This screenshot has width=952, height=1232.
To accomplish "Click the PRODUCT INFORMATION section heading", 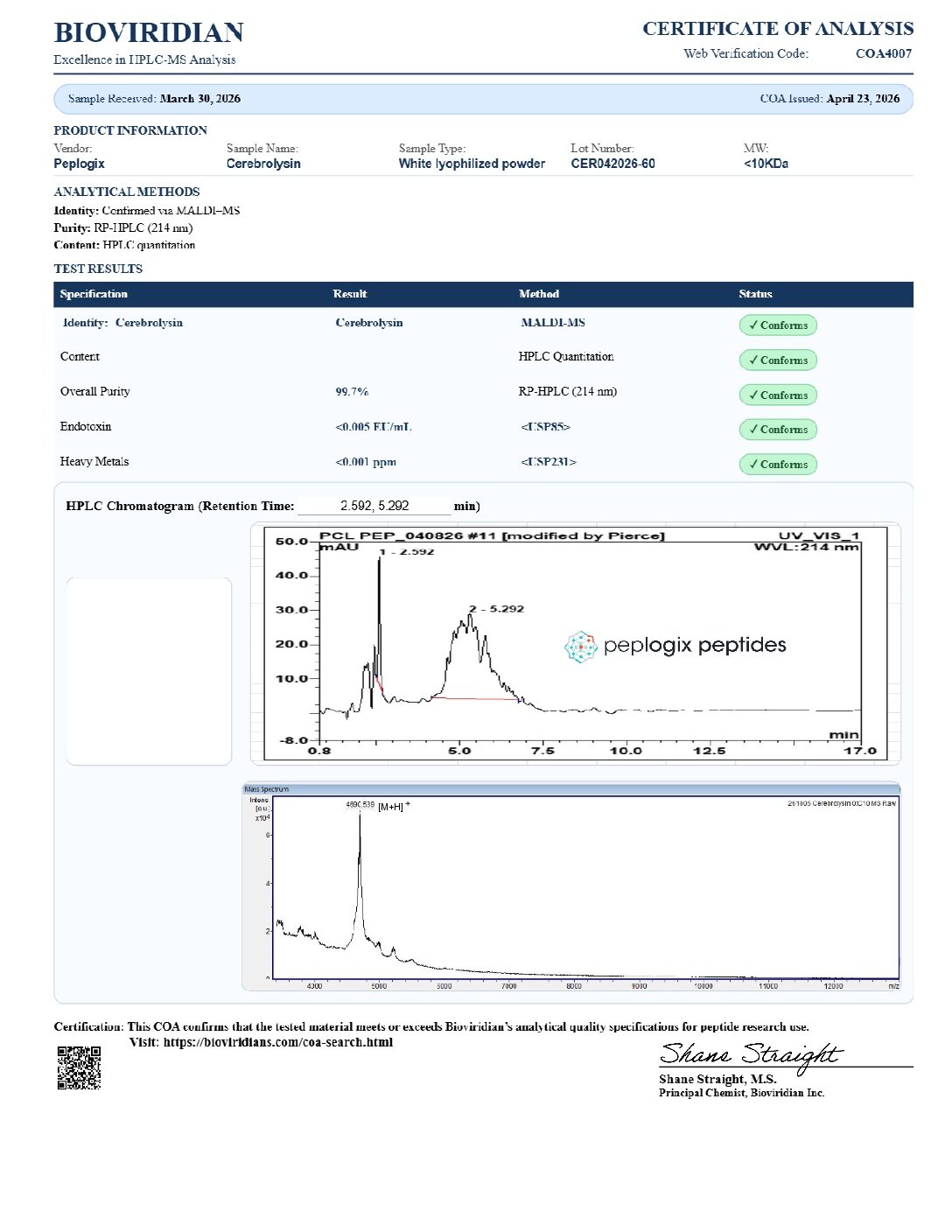I will [130, 130].
